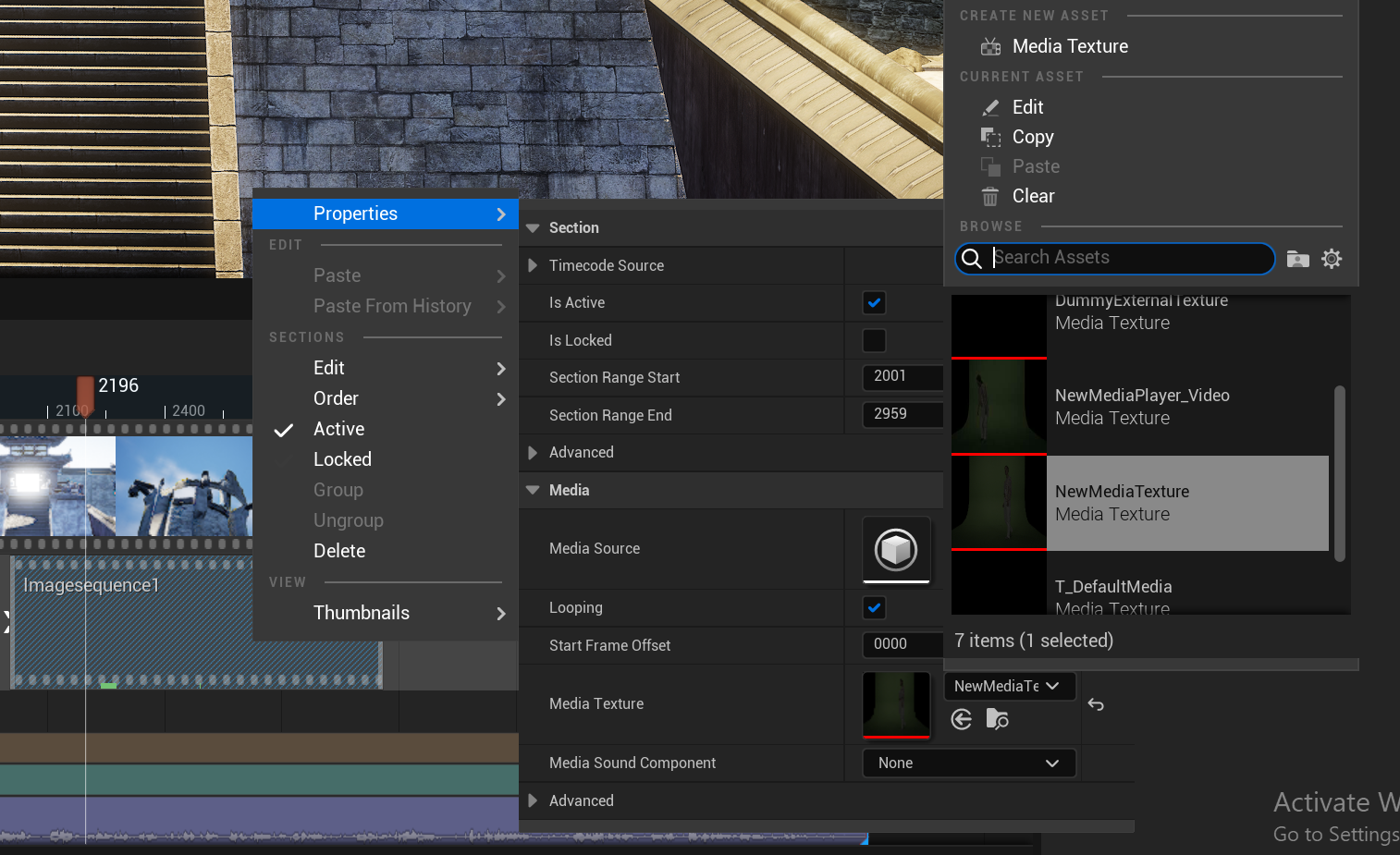
Task: Open the Media Sound Component dropdown
Action: tap(968, 763)
